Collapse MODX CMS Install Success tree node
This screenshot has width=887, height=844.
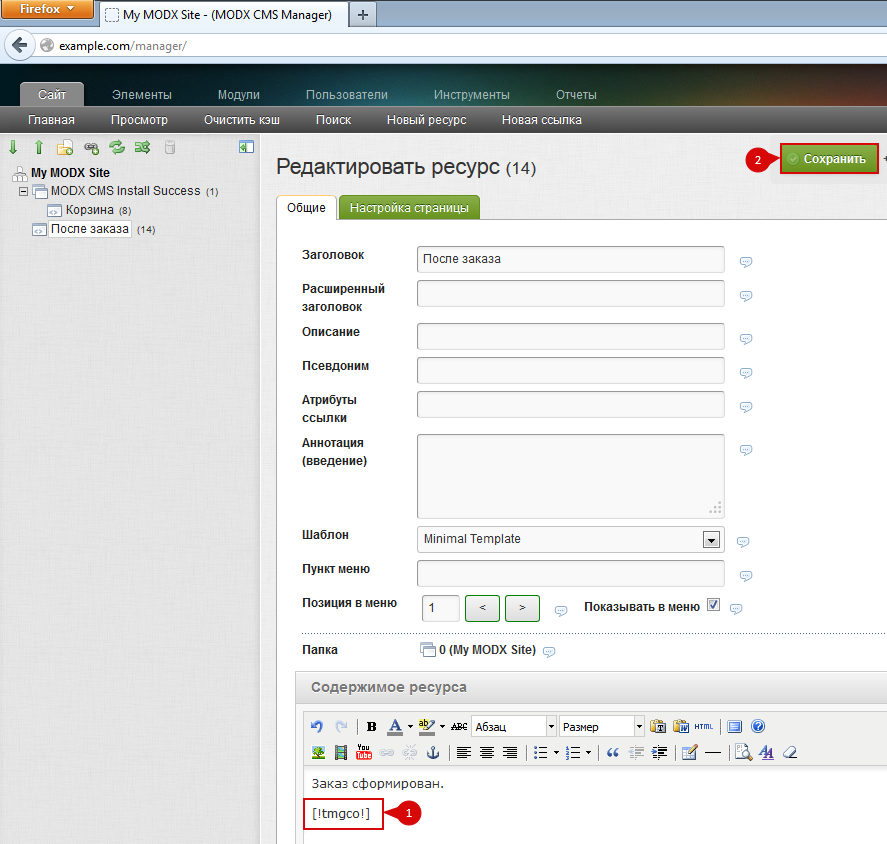pos(24,191)
